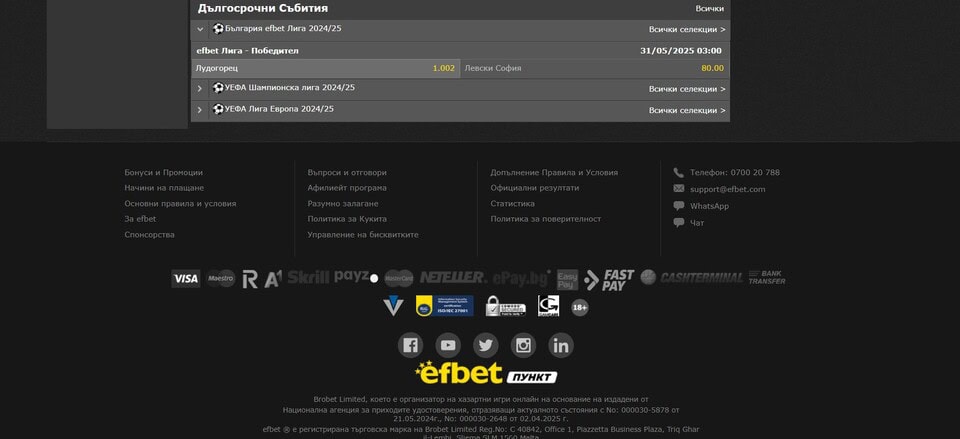Click football icon beside УЕФА Шампионска лига
This screenshot has width=960, height=439.
point(218,88)
